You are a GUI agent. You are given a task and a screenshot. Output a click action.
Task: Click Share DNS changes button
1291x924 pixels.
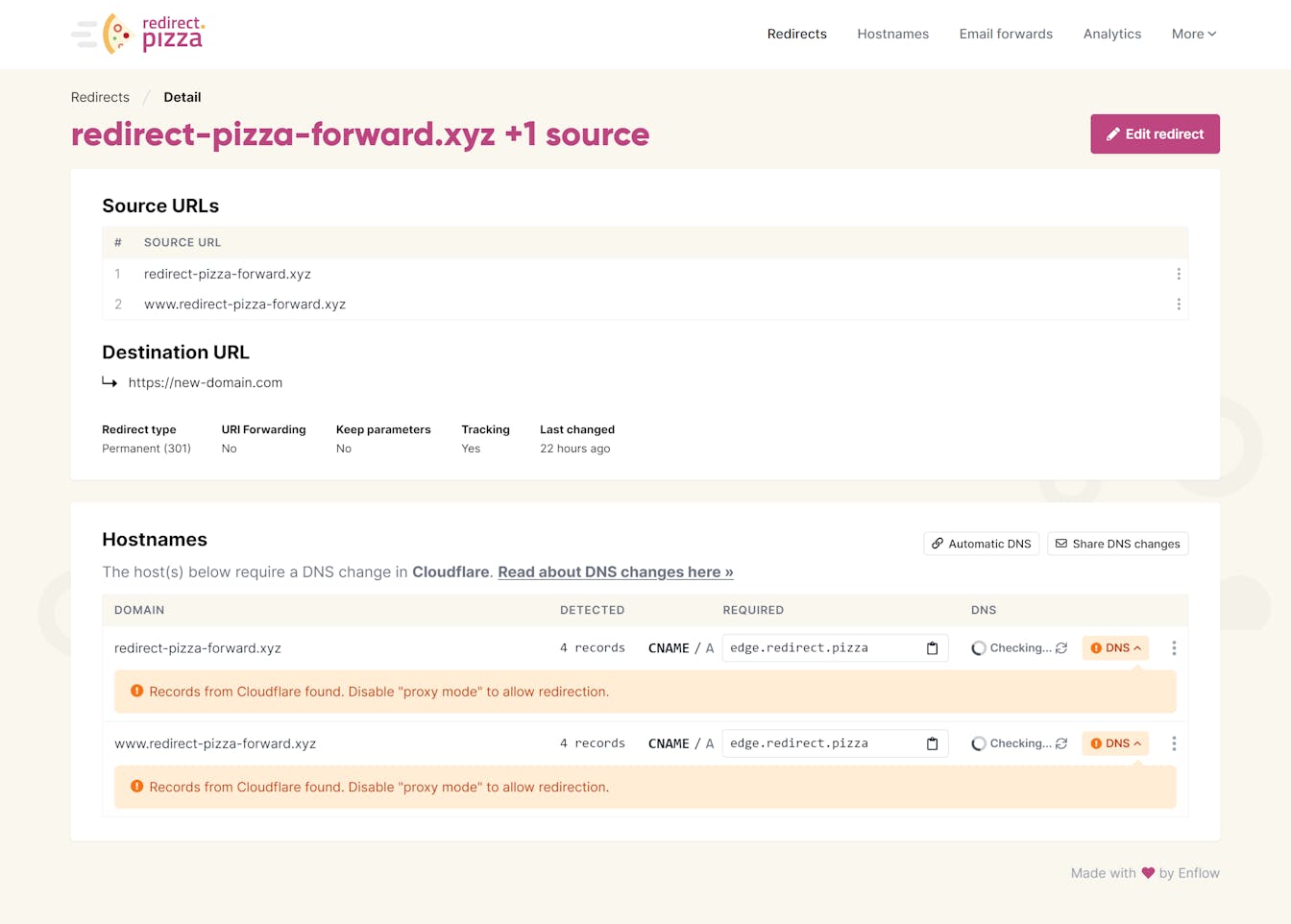(1117, 544)
